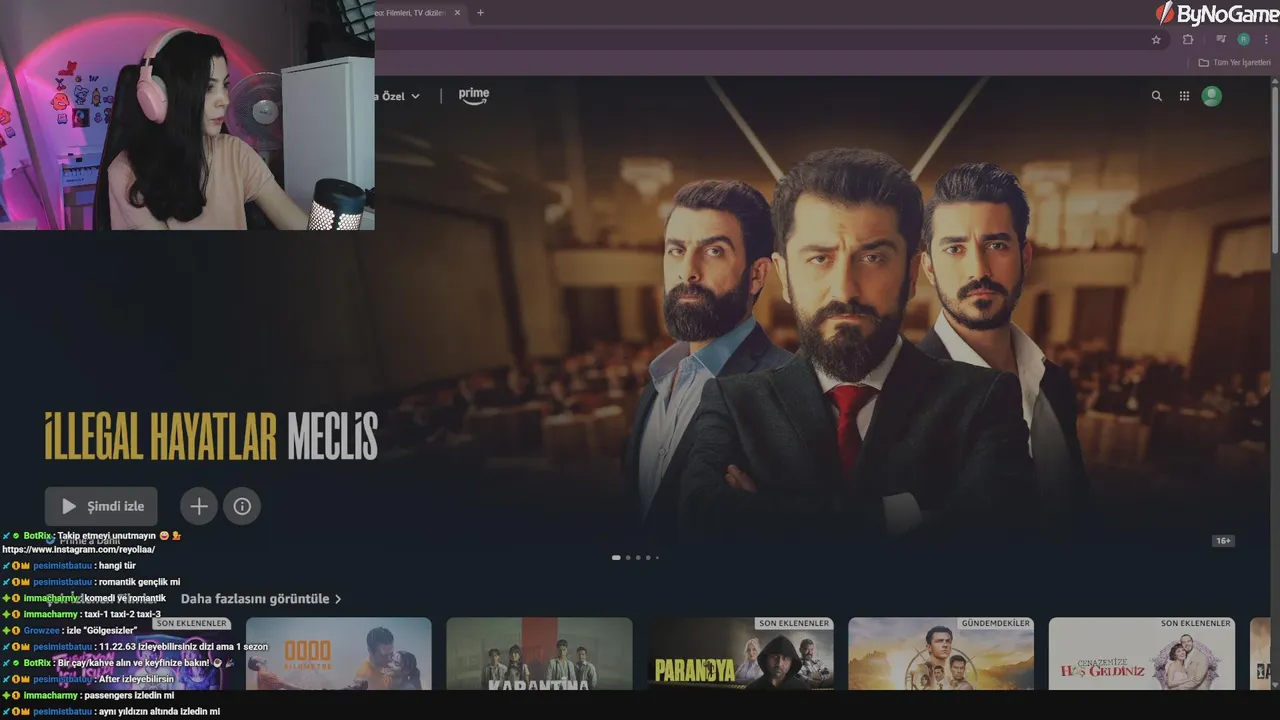Image resolution: width=1280 pixels, height=720 pixels.
Task: Click BotRix message 'Takip etmeyi unutmayın'
Action: tap(92, 536)
